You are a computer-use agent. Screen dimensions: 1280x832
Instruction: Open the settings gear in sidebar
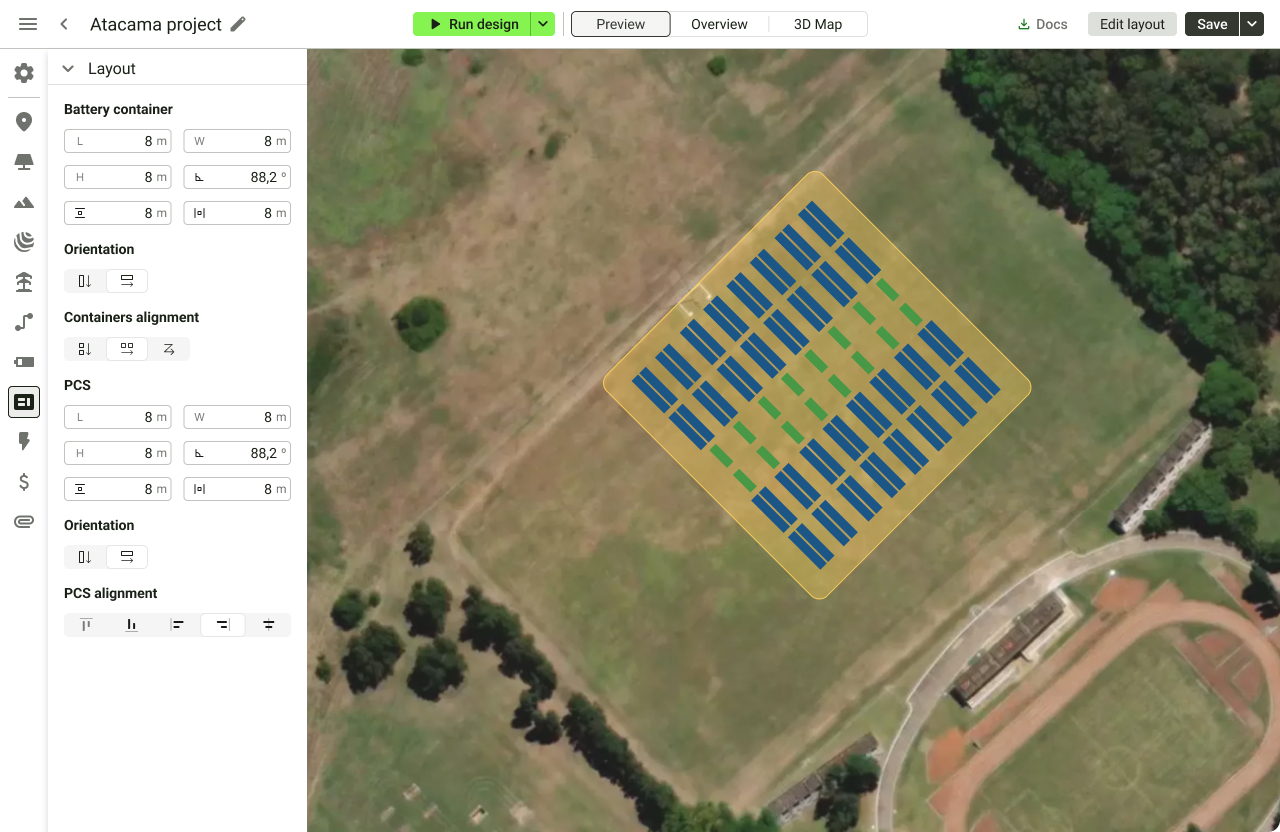tap(24, 73)
